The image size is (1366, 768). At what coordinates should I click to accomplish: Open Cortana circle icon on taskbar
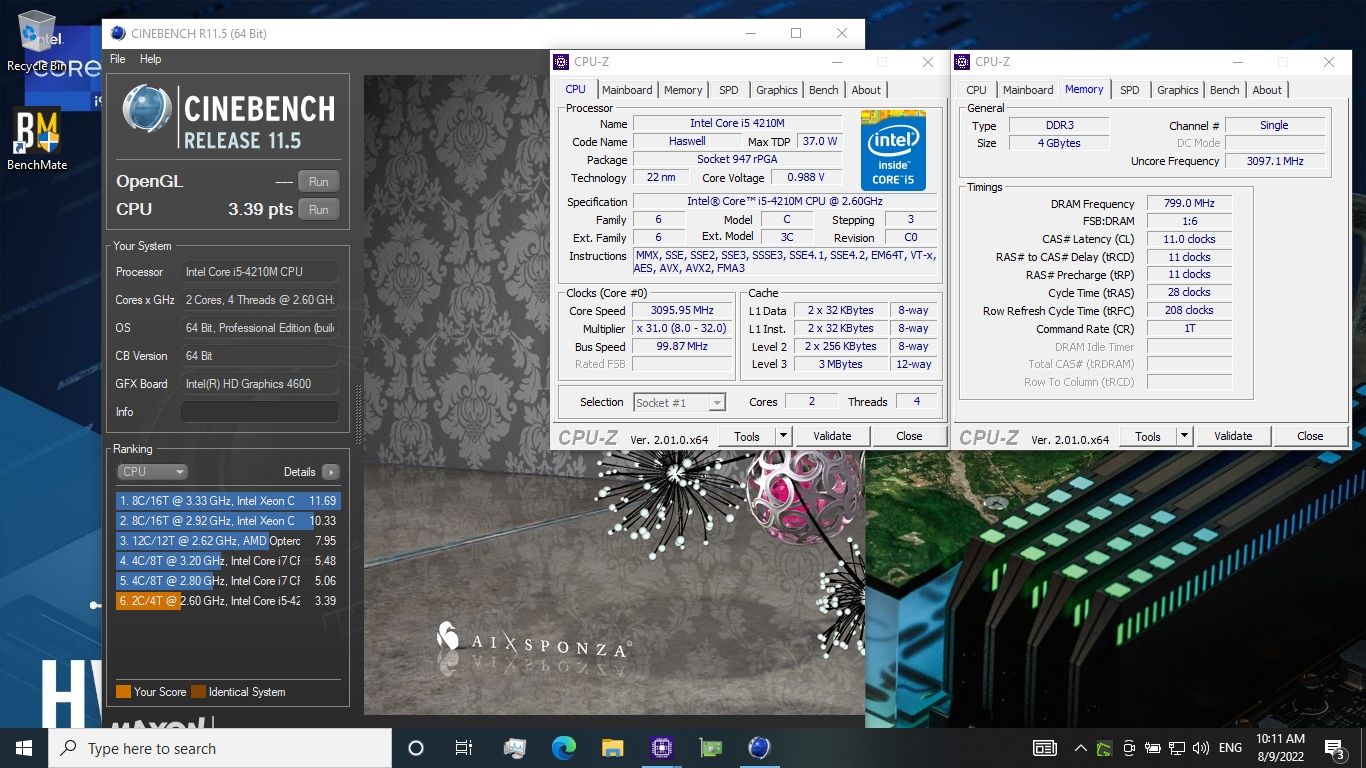click(x=416, y=748)
